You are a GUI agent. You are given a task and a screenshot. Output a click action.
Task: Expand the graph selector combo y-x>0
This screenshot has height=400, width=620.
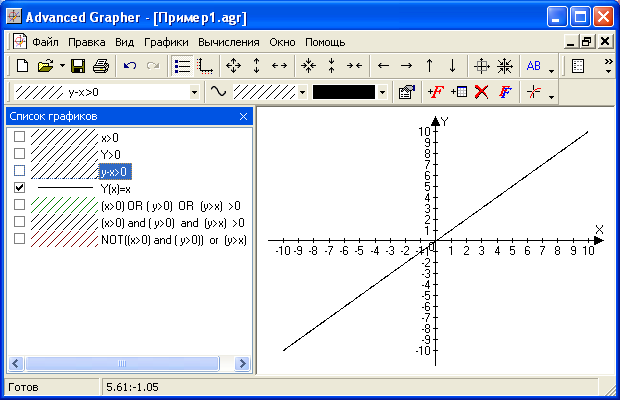194,92
